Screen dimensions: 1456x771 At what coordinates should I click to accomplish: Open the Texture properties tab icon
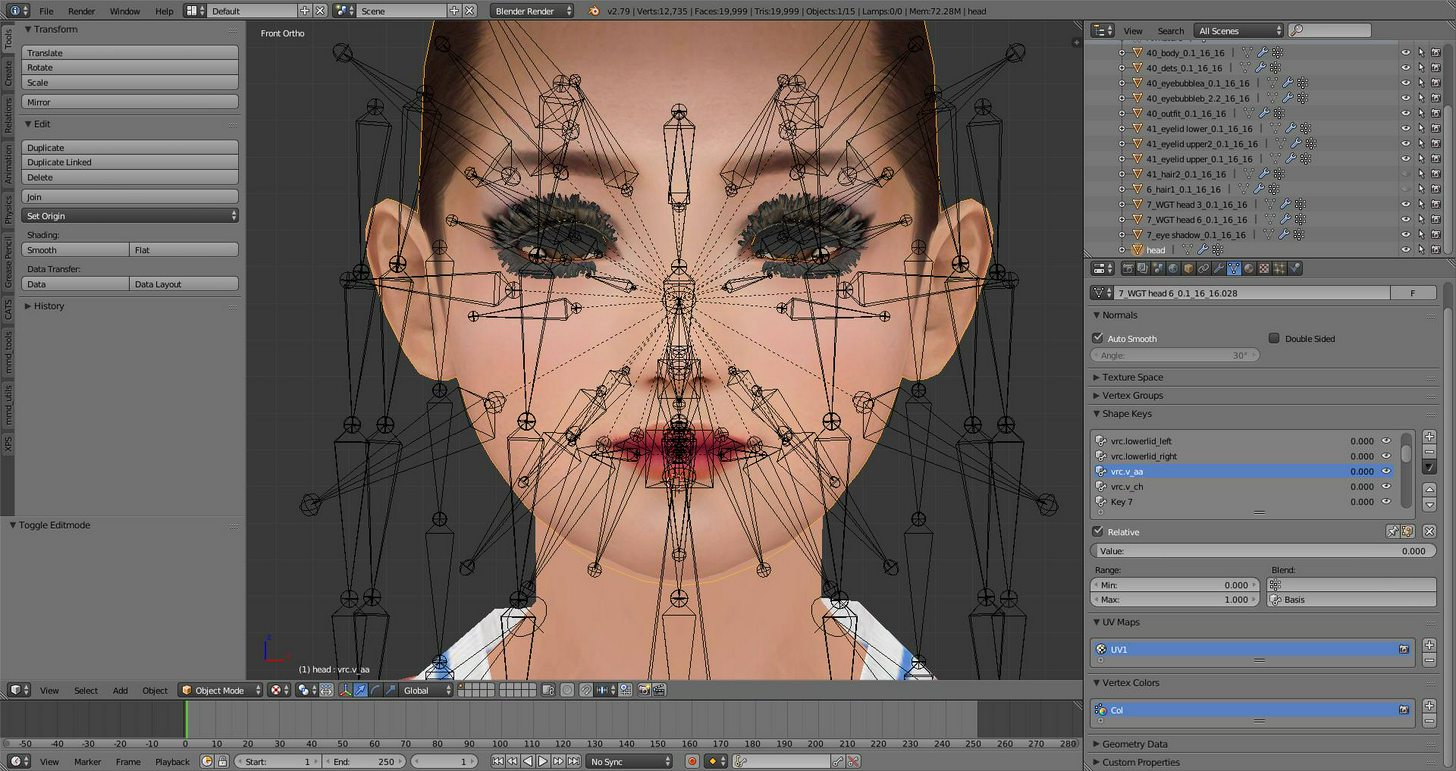click(1264, 268)
